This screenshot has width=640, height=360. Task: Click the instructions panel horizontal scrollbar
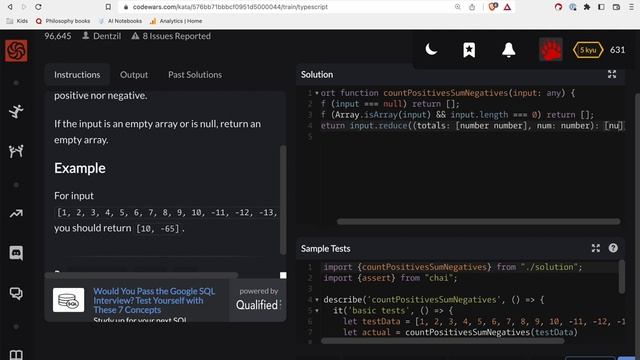141,275
